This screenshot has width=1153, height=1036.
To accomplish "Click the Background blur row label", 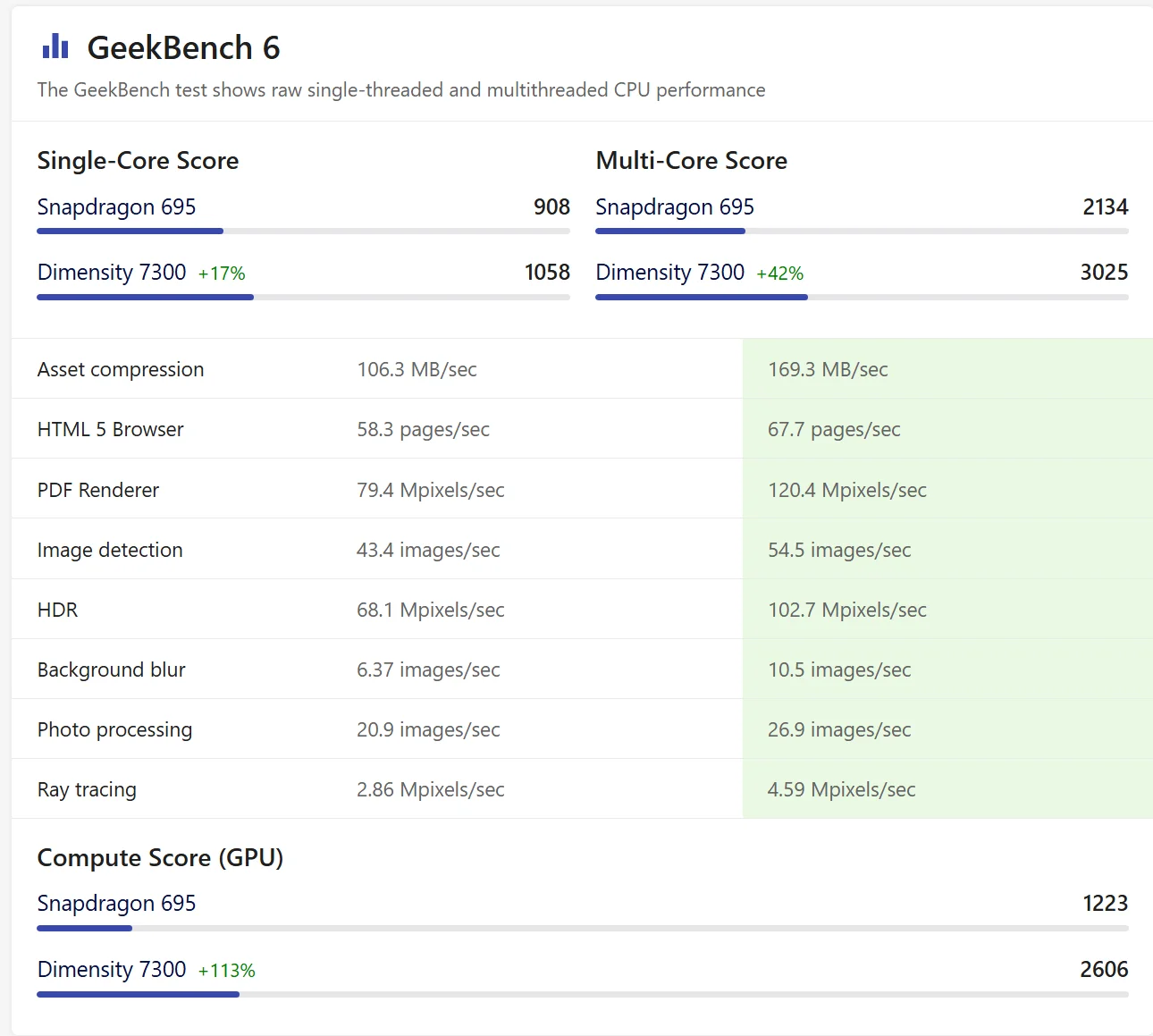I will pyautogui.click(x=112, y=670).
